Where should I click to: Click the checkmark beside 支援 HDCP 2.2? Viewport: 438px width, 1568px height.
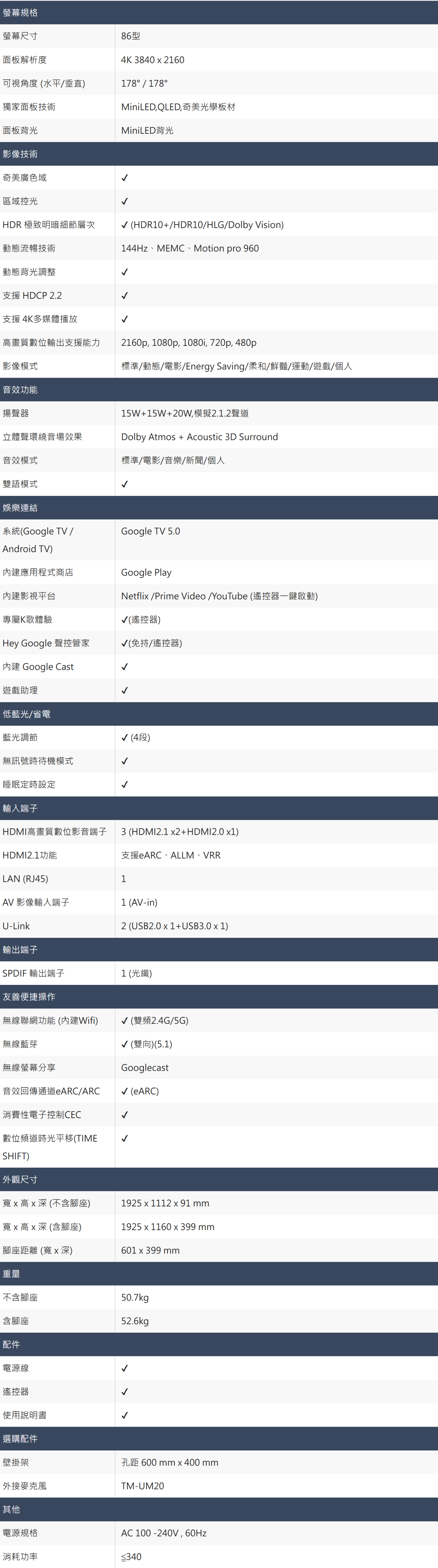[x=125, y=296]
